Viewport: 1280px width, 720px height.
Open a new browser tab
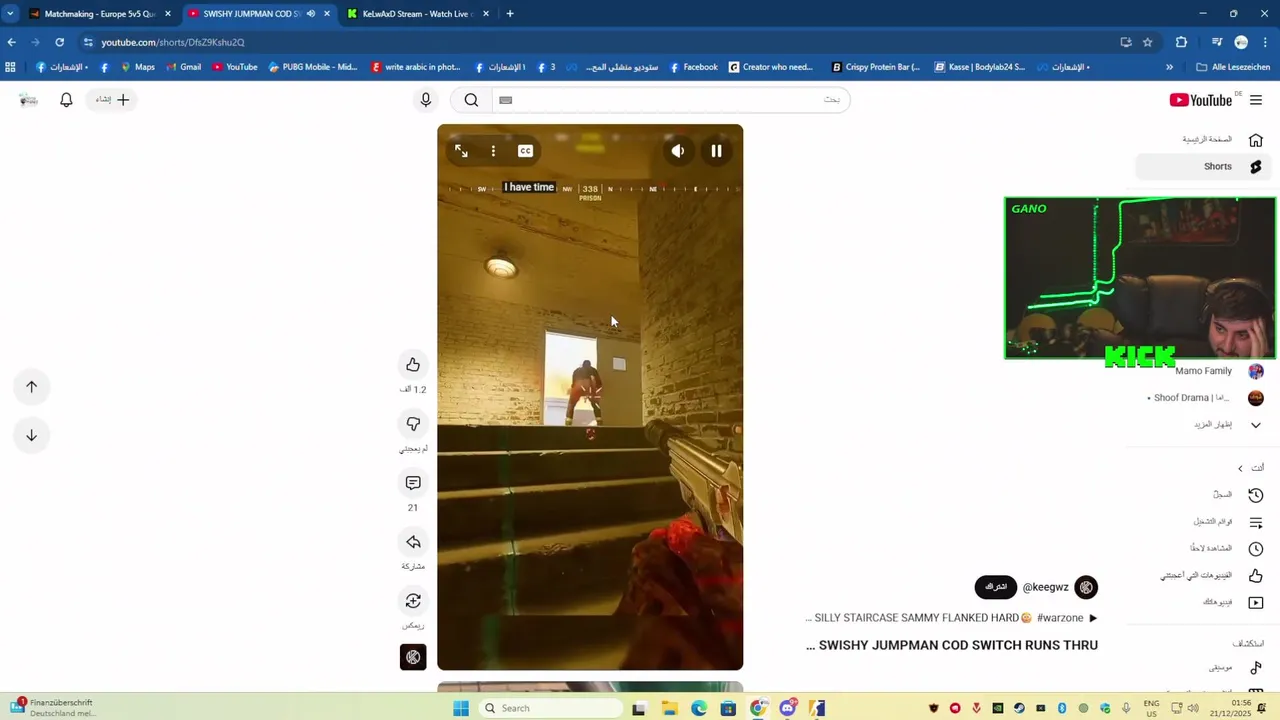pos(510,14)
